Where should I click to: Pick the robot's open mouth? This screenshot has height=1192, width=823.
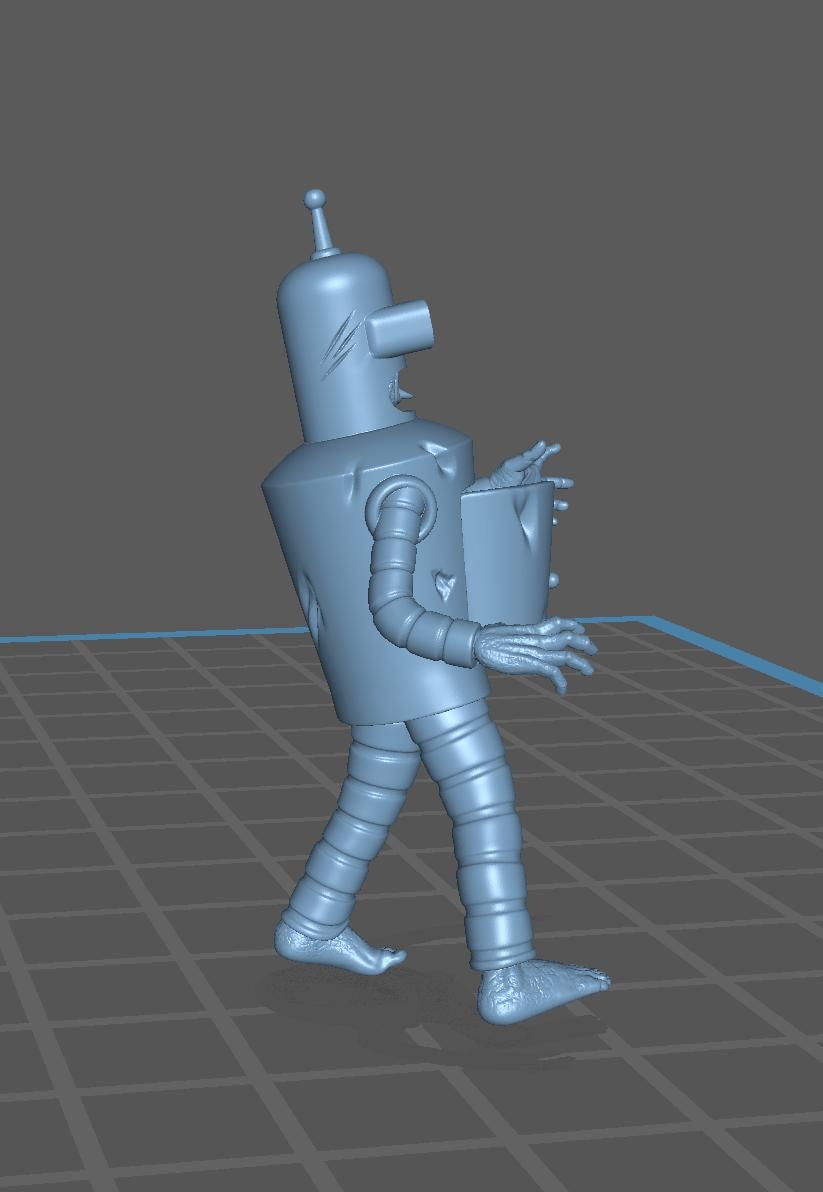pos(401,393)
